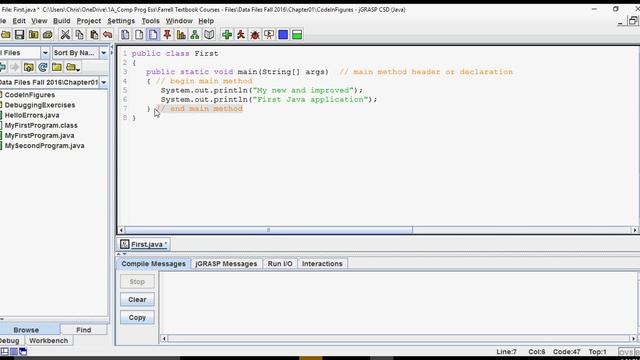Undo the last edit with red arrow icon
The image size is (640, 360).
tap(108, 35)
